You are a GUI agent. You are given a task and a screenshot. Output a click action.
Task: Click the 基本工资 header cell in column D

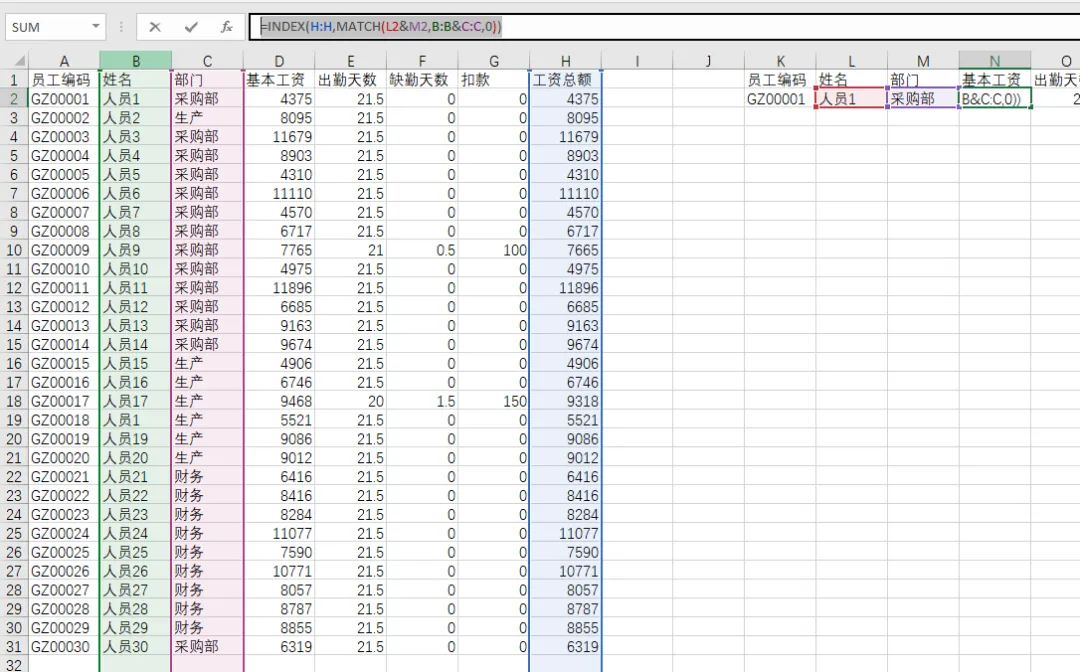pyautogui.click(x=279, y=80)
